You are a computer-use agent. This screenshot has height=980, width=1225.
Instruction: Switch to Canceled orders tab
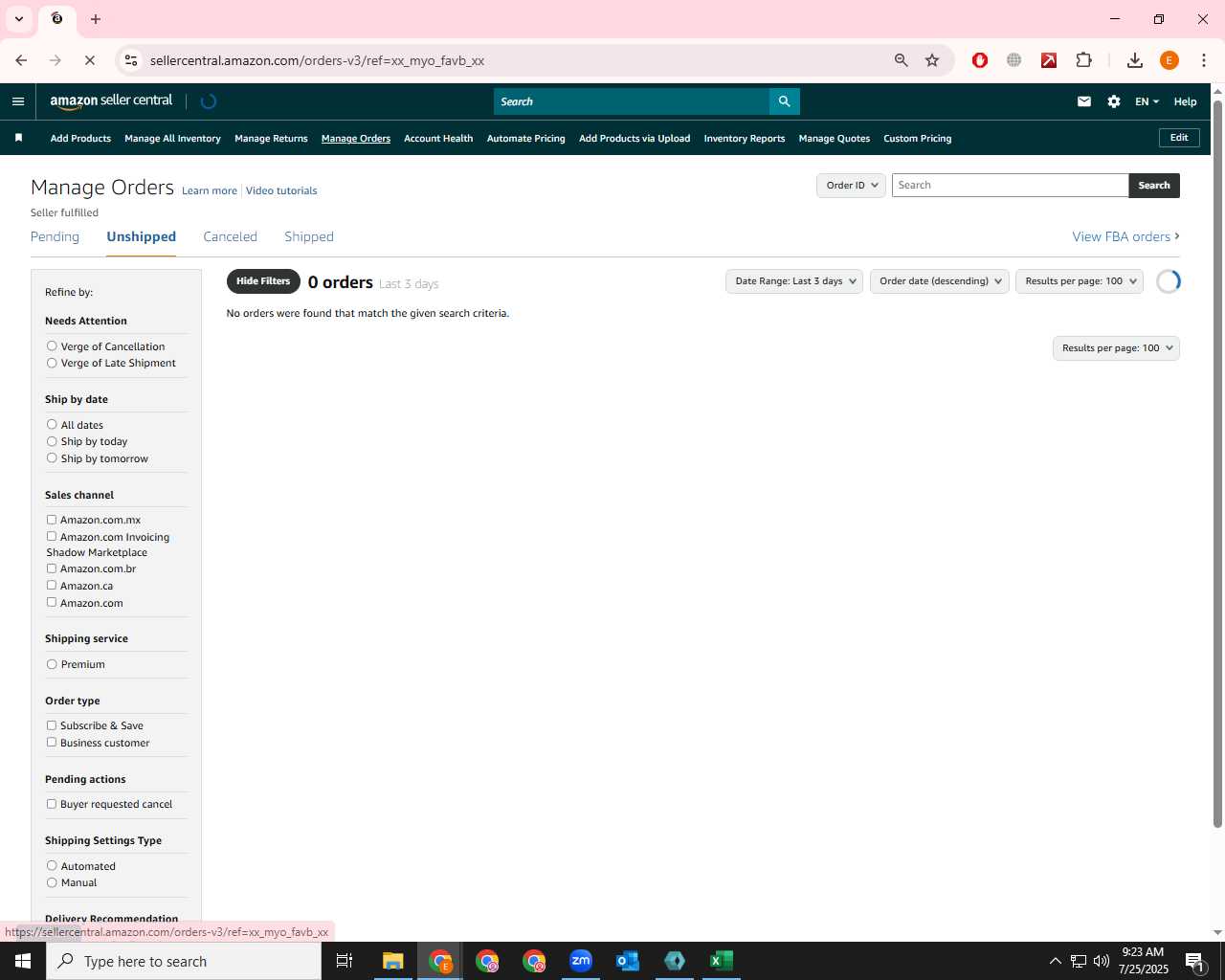coord(230,236)
